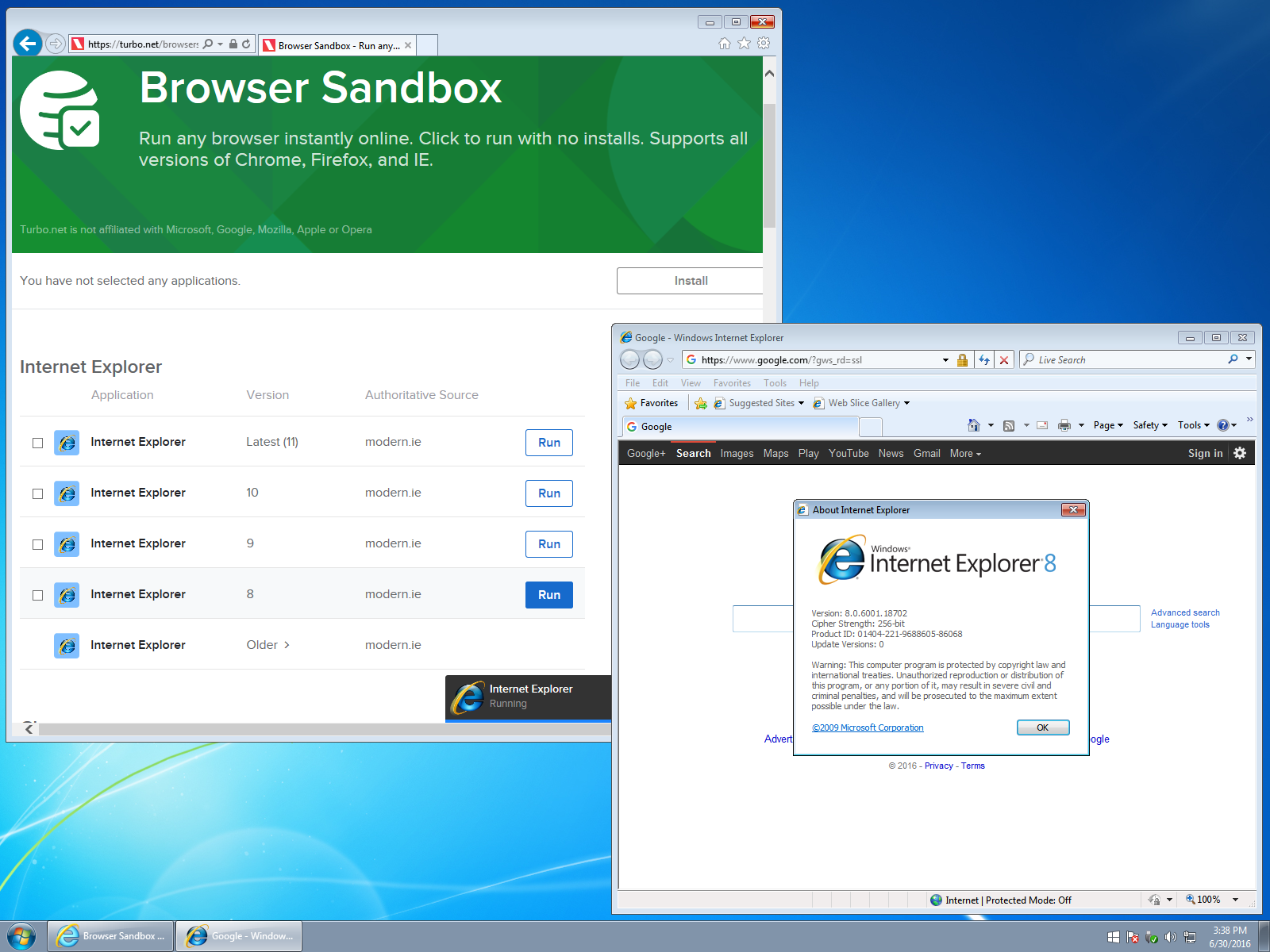Check the box for Internet Explorer Latest (11)
The height and width of the screenshot is (952, 1270).
[37, 443]
